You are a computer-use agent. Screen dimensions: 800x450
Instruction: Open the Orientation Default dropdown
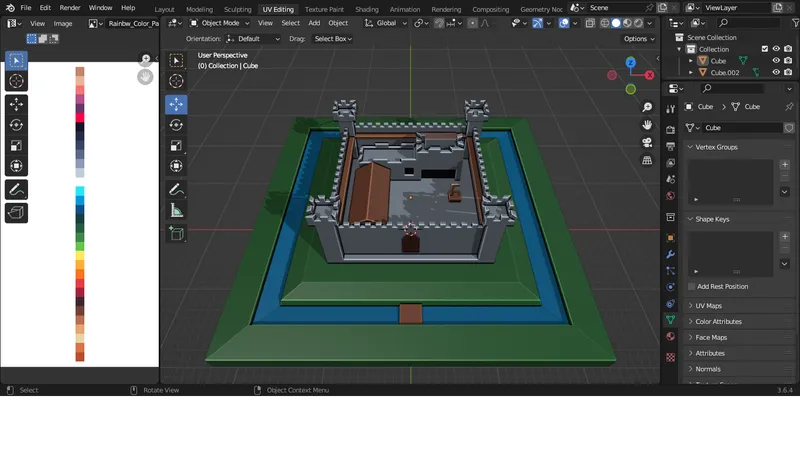pyautogui.click(x=253, y=39)
